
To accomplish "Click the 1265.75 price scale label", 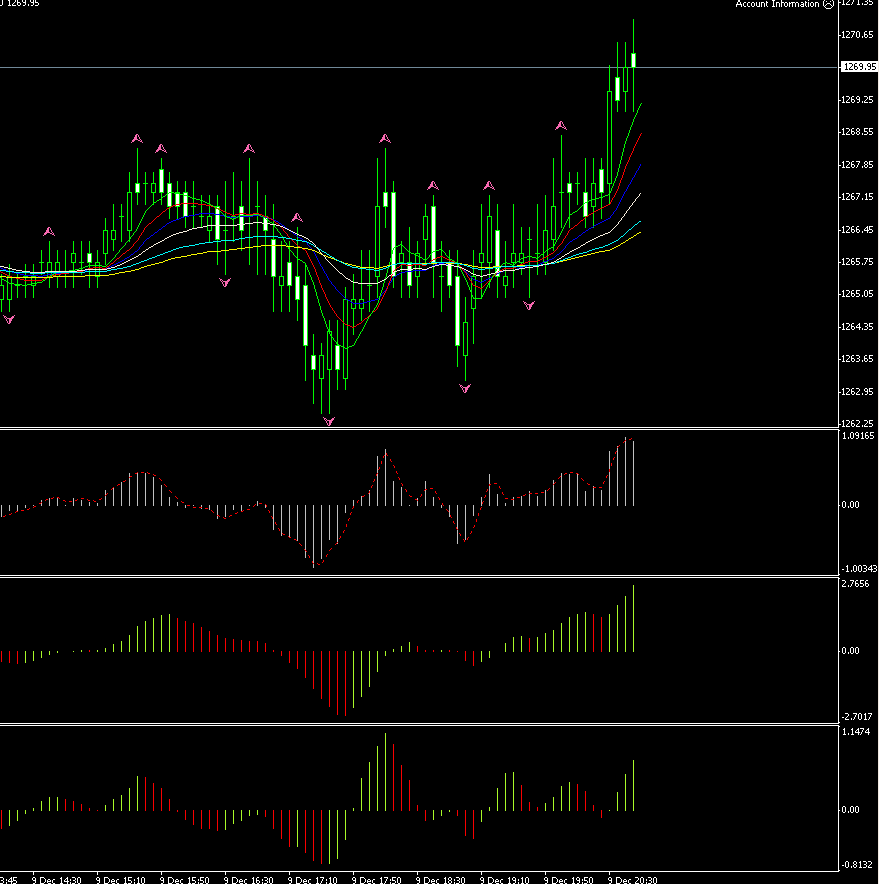I will [x=858, y=262].
